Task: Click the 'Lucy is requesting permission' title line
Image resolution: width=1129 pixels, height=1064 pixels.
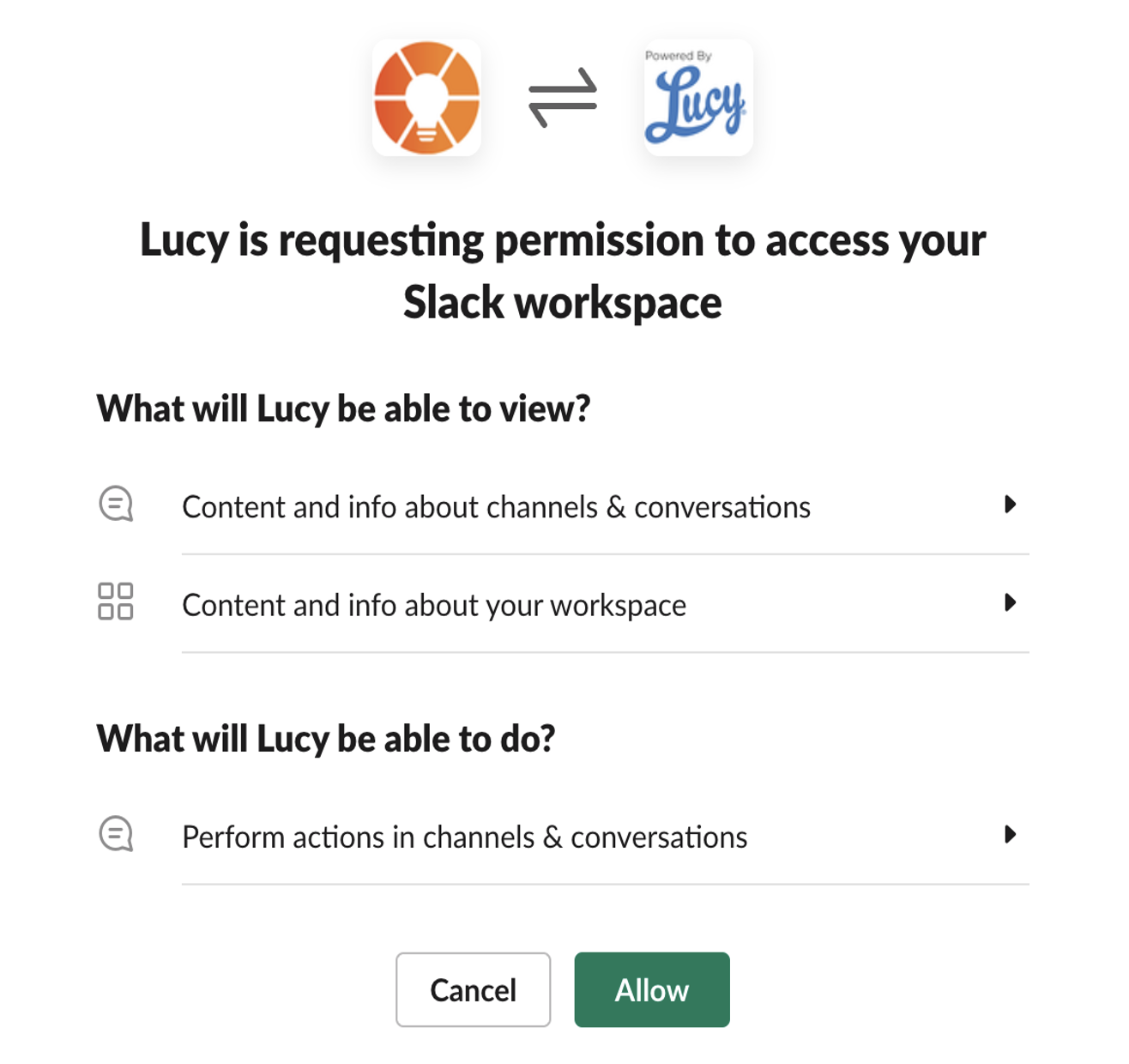Action: (x=563, y=240)
